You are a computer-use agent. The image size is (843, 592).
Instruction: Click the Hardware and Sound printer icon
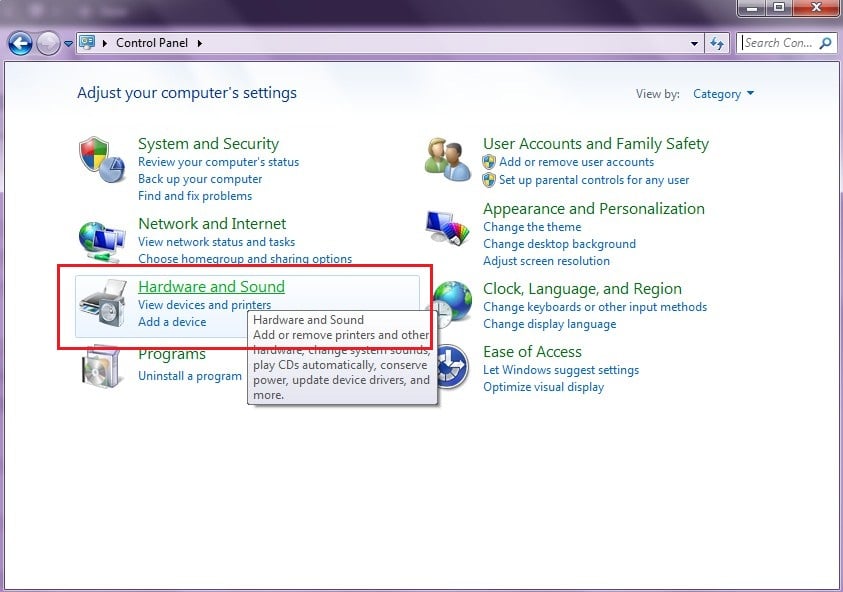[x=103, y=303]
